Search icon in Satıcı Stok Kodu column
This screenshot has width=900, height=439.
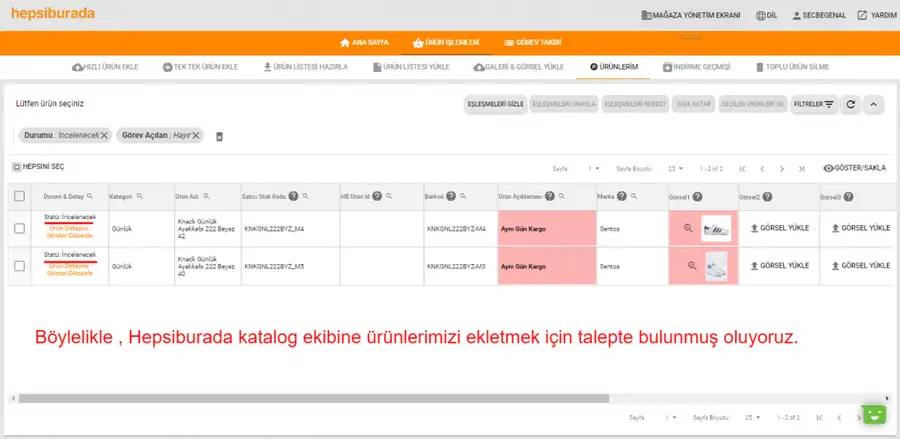tap(305, 196)
